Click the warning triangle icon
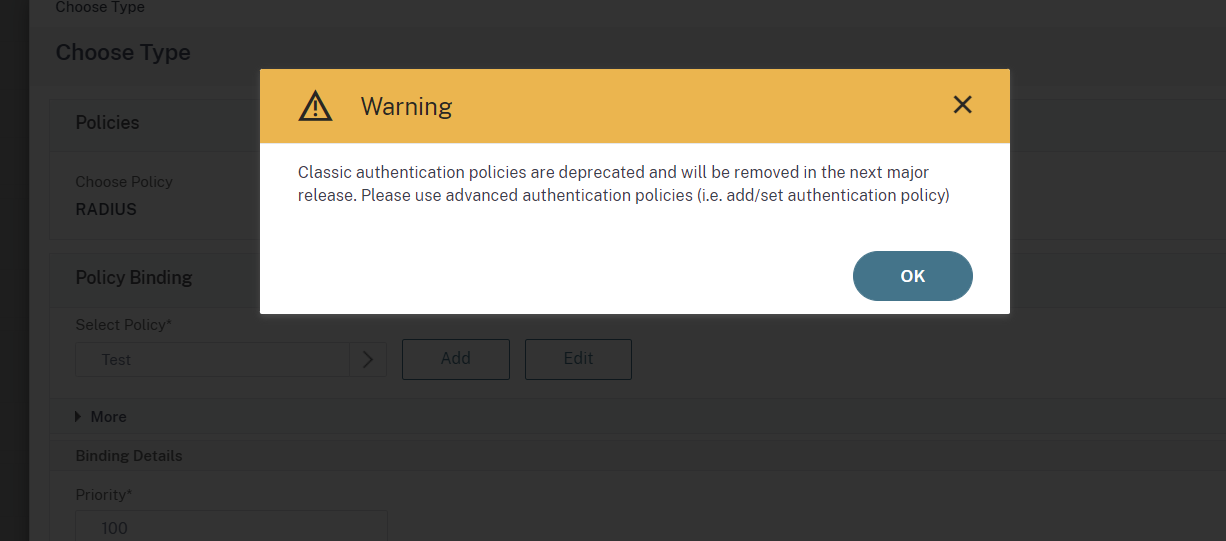This screenshot has height=541, width=1226. click(315, 106)
